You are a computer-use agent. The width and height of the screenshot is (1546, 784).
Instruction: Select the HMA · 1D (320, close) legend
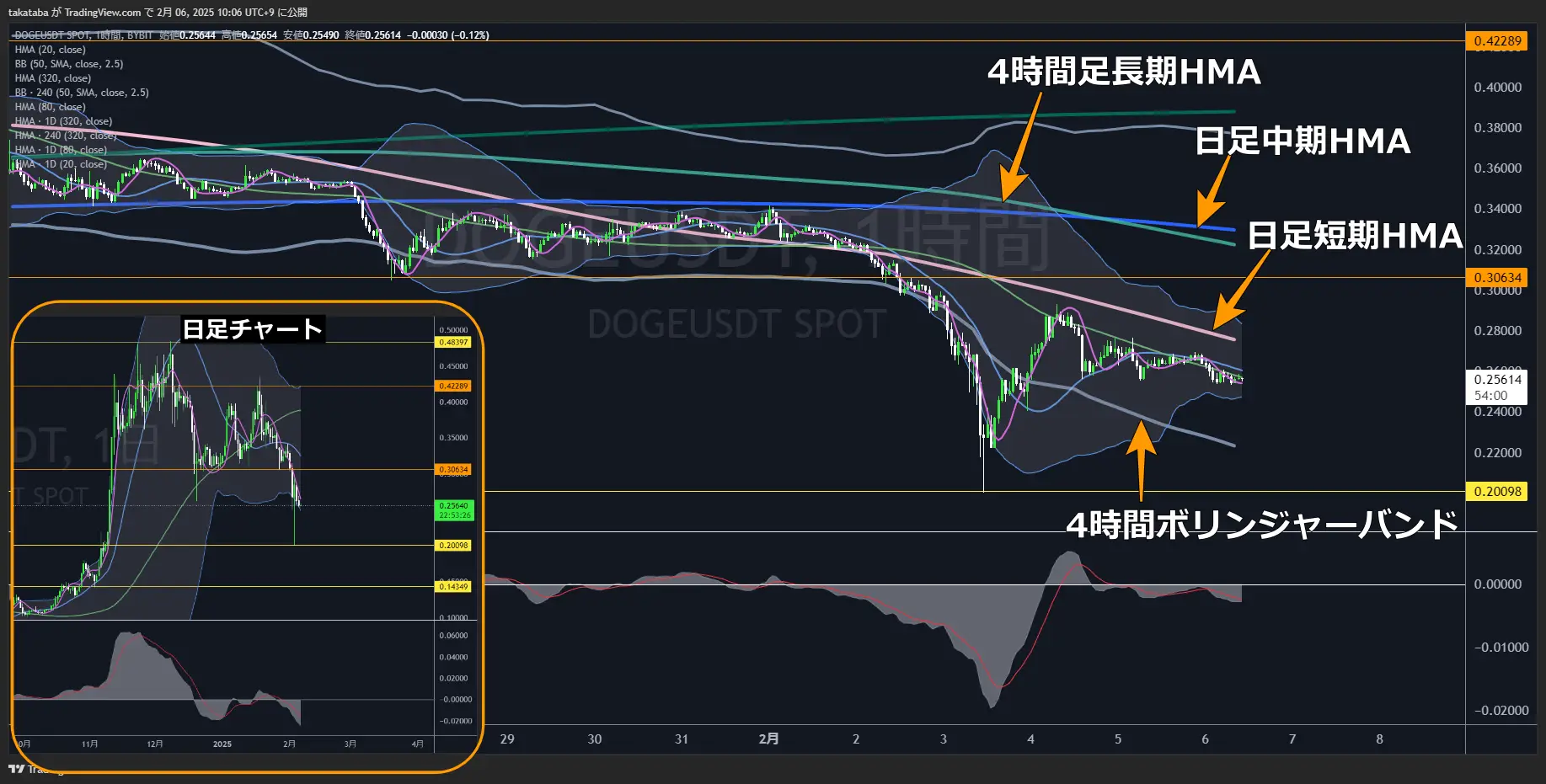(63, 121)
